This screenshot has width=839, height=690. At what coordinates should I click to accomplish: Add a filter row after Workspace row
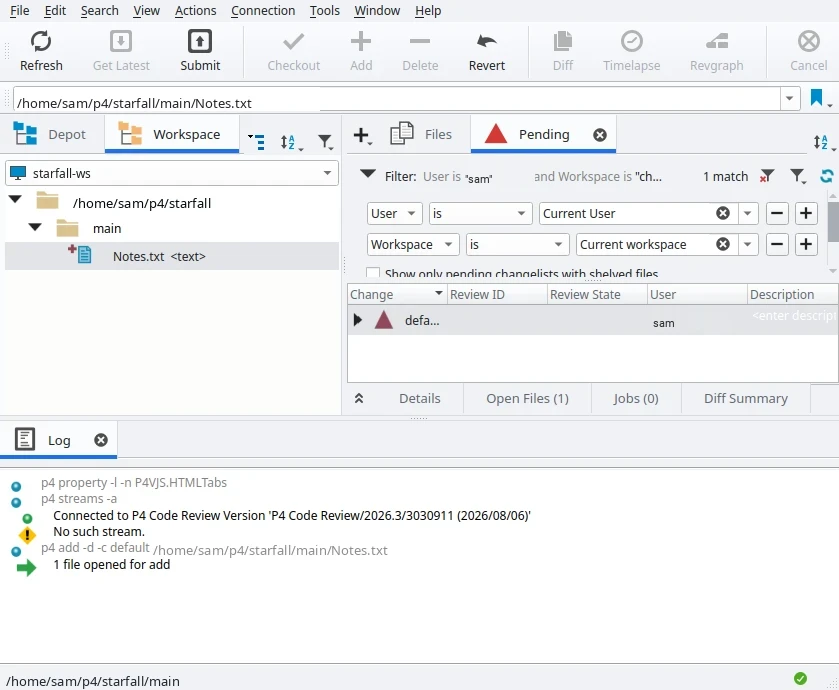click(806, 244)
